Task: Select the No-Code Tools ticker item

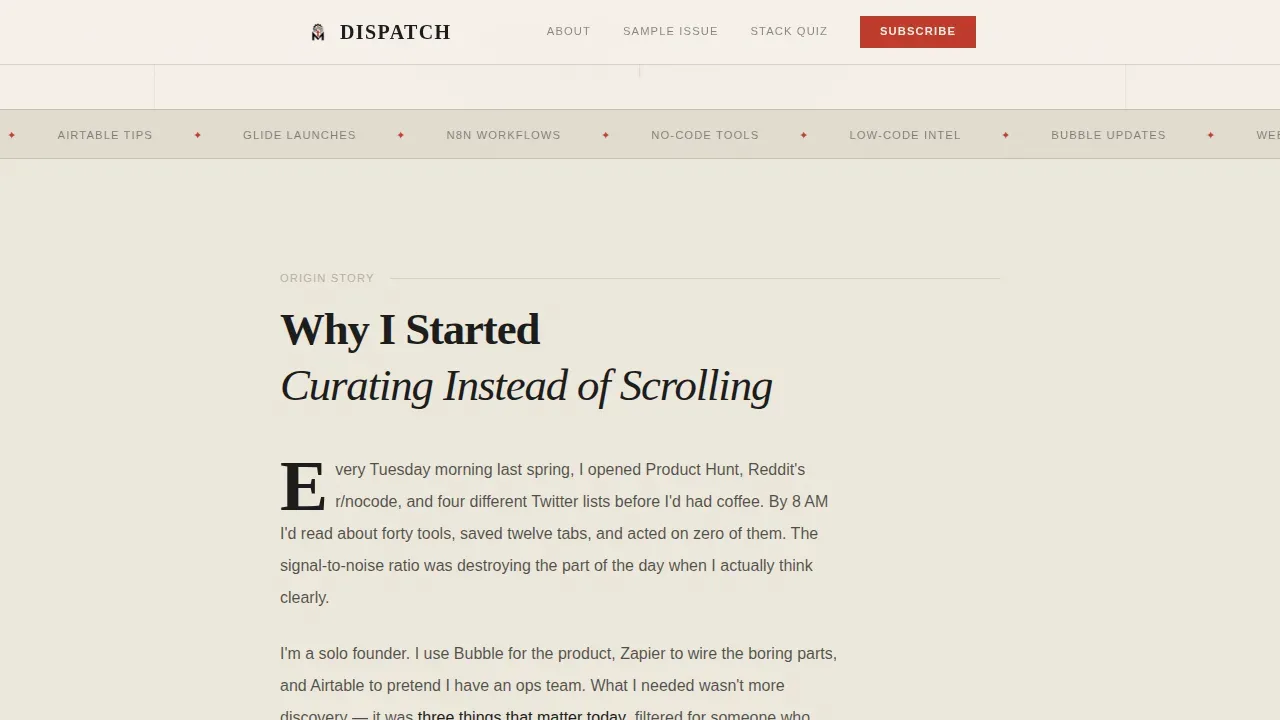Action: (705, 135)
